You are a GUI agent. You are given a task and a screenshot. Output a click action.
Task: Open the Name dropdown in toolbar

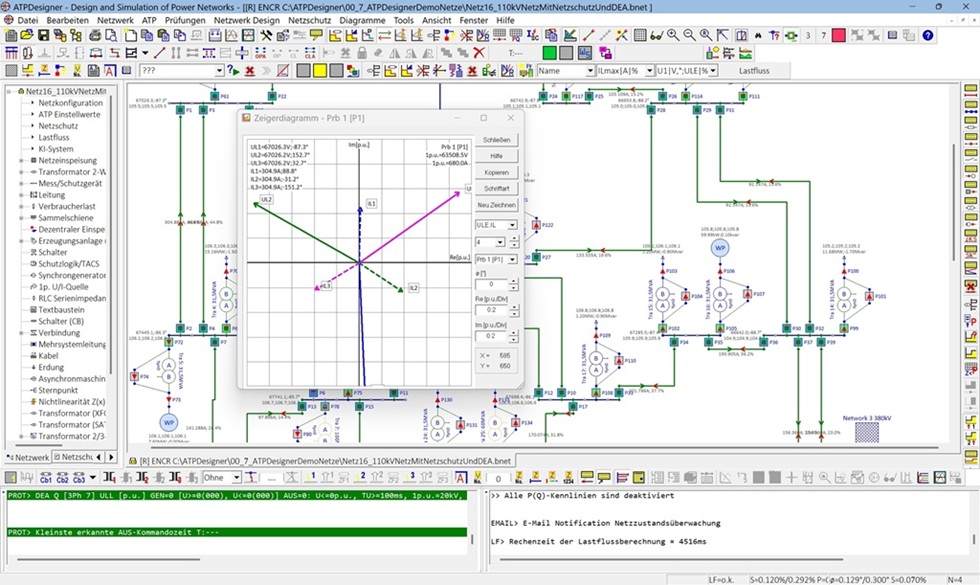588,71
